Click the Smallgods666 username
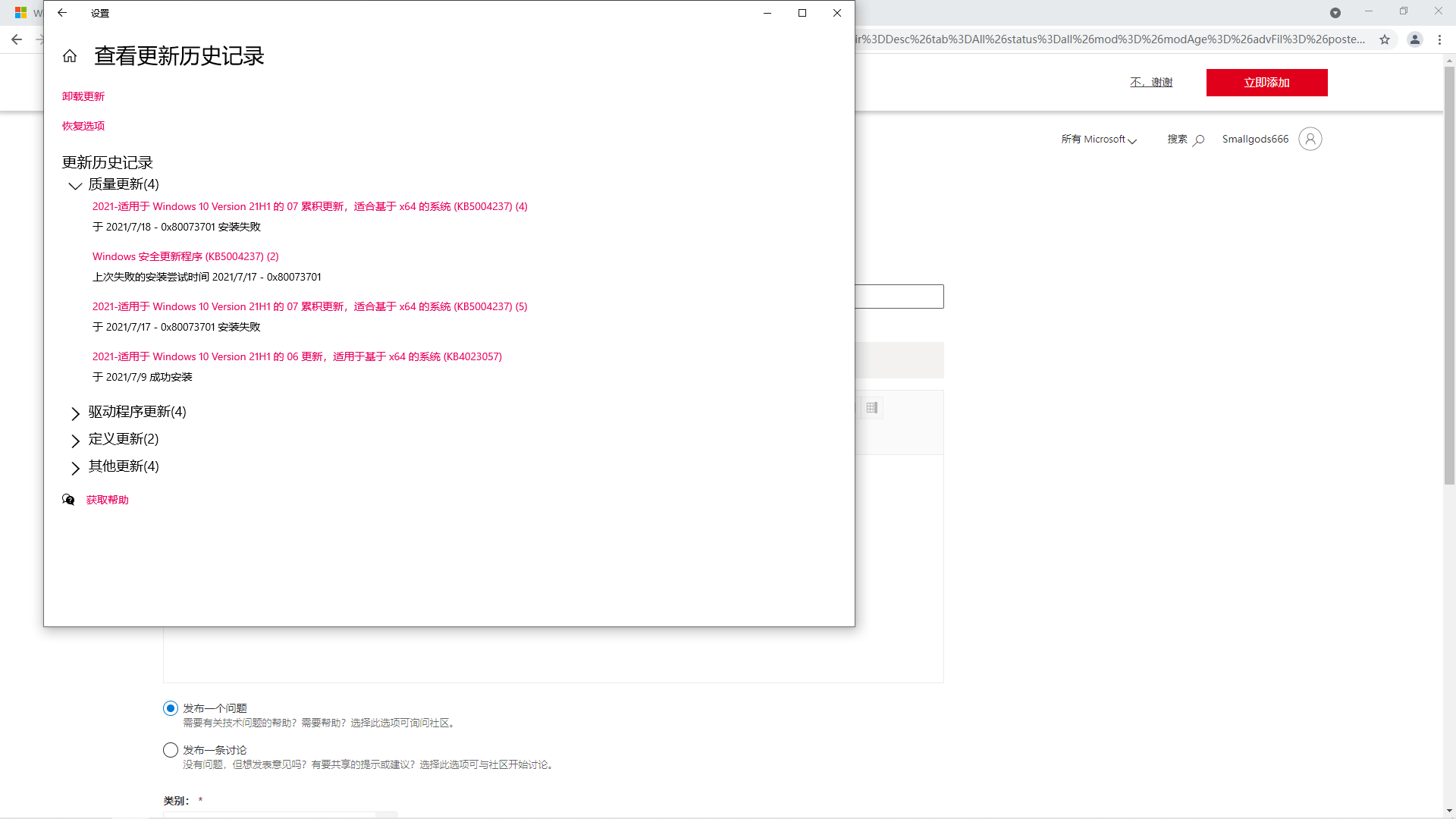This screenshot has width=1456, height=819. [x=1255, y=139]
